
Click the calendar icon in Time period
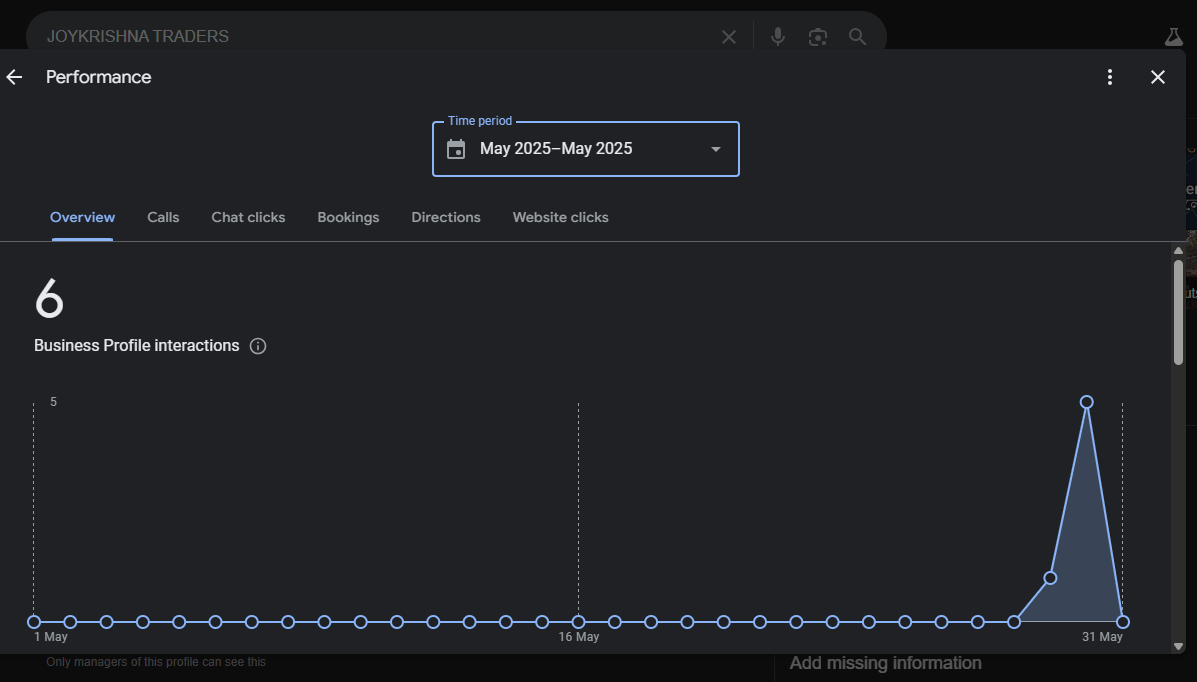click(x=456, y=149)
